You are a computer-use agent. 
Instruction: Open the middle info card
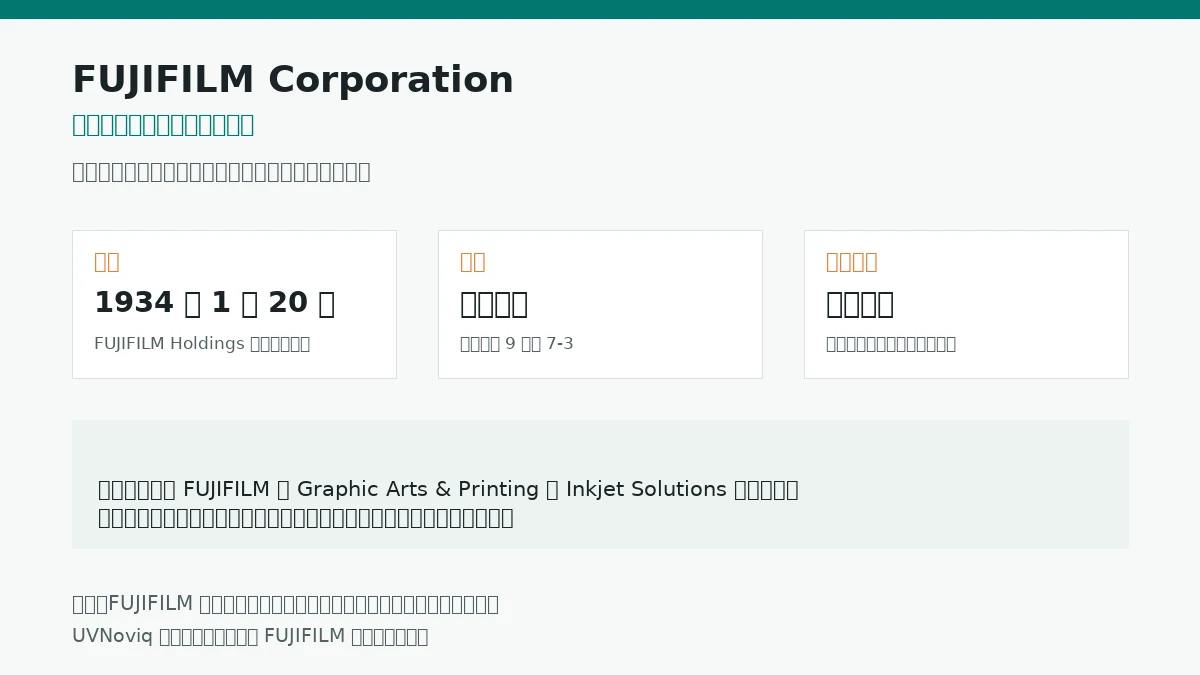pyautogui.click(x=600, y=304)
